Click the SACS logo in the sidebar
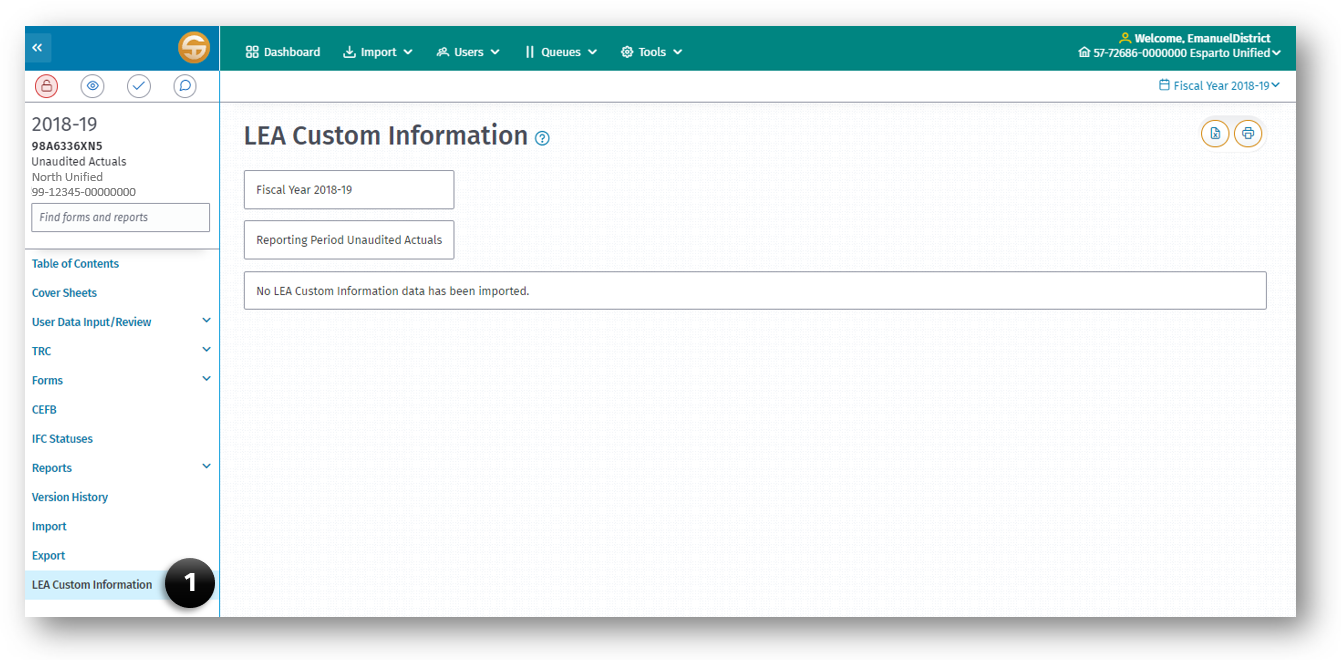Image resolution: width=1341 pixels, height=660 pixels. coord(194,47)
